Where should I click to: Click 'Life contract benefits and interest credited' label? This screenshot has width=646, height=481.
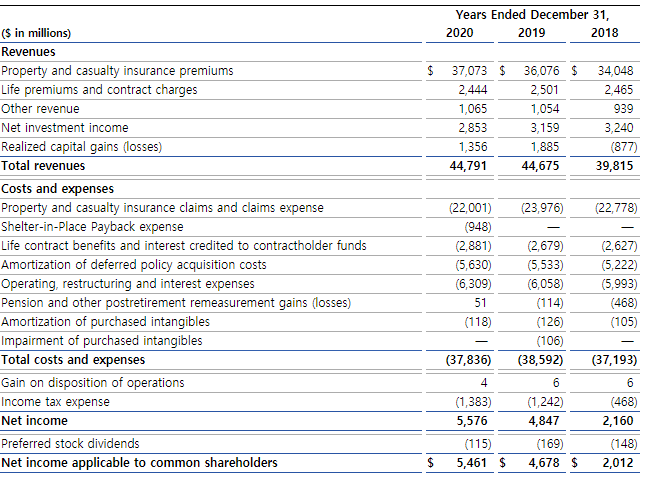coord(184,245)
